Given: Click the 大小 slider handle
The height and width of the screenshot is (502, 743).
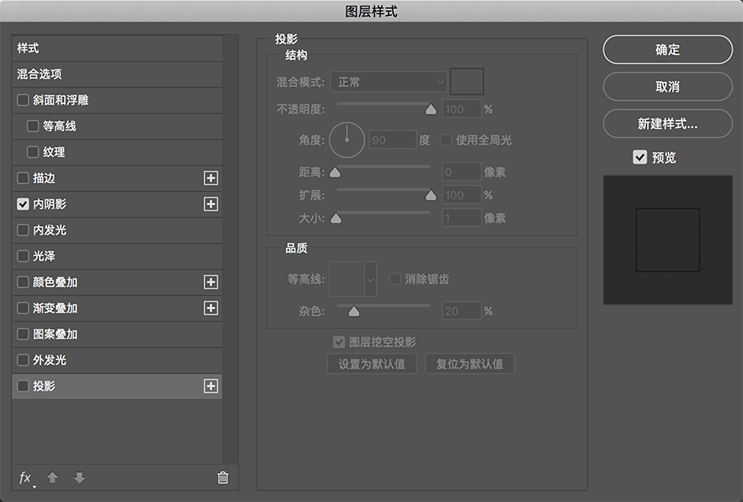Looking at the screenshot, I should (336, 218).
